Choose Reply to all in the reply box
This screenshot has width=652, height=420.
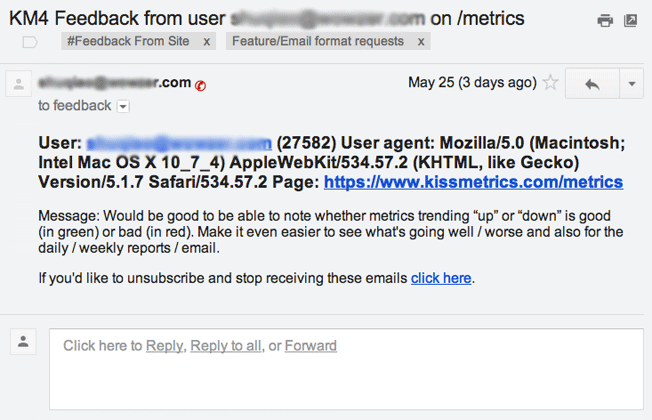[226, 346]
